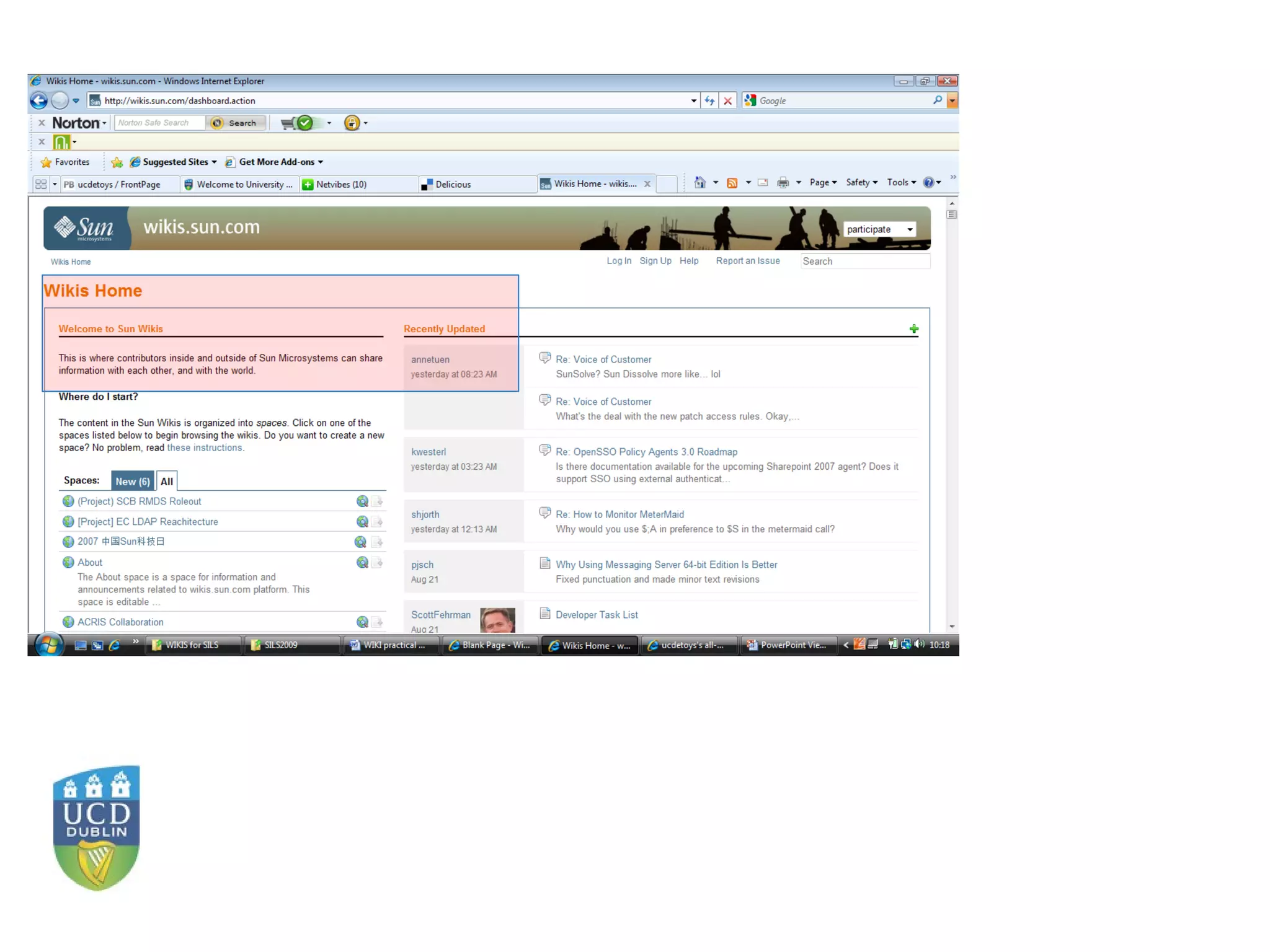Viewport: 1270px width, 952px height.
Task: Click the RSS feeds icon in toolbar
Action: (732, 183)
